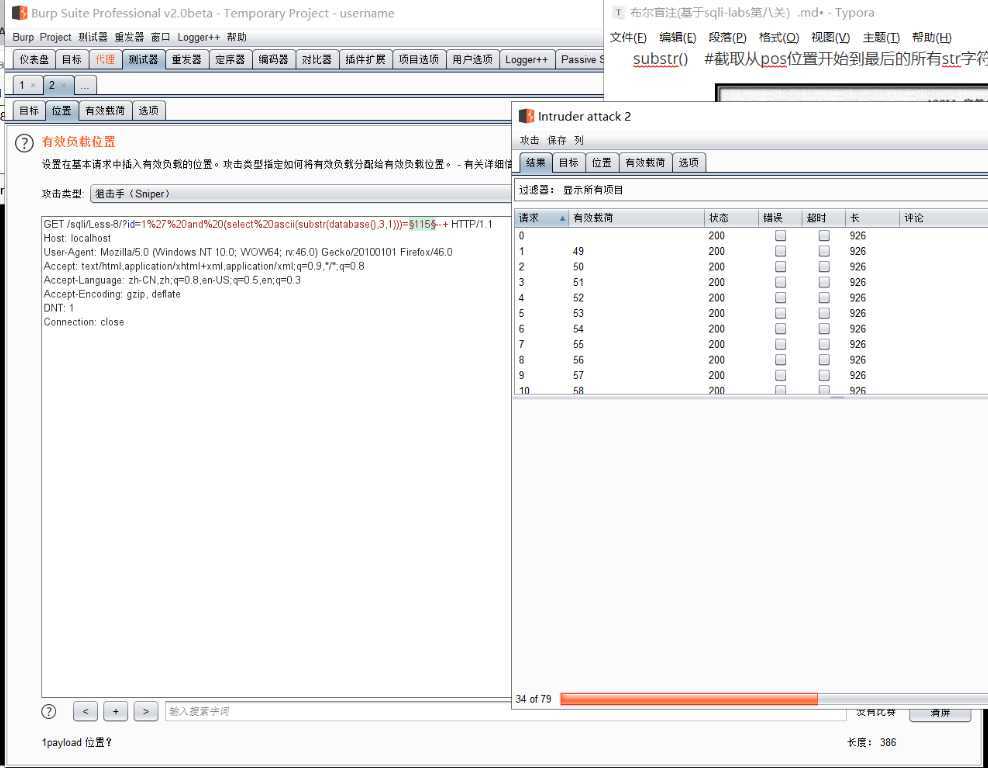Toggle timeout checkbox for payload 55
988x768 pixels.
(824, 344)
